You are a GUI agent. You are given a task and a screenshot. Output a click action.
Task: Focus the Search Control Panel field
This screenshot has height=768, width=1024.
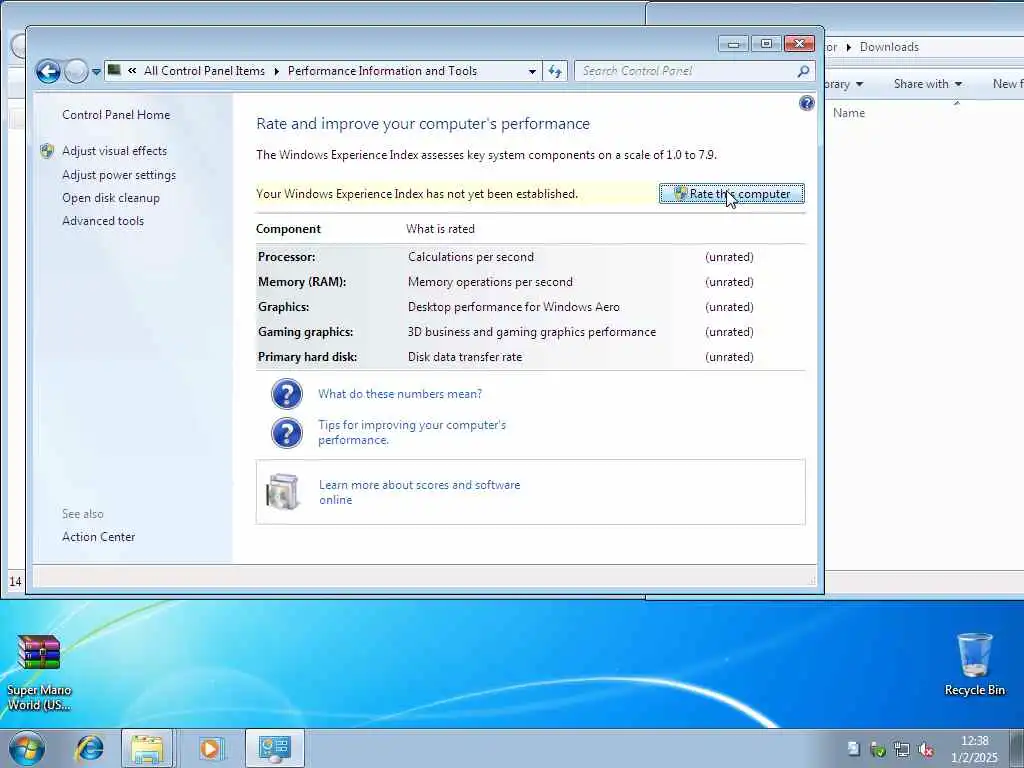[x=687, y=71]
